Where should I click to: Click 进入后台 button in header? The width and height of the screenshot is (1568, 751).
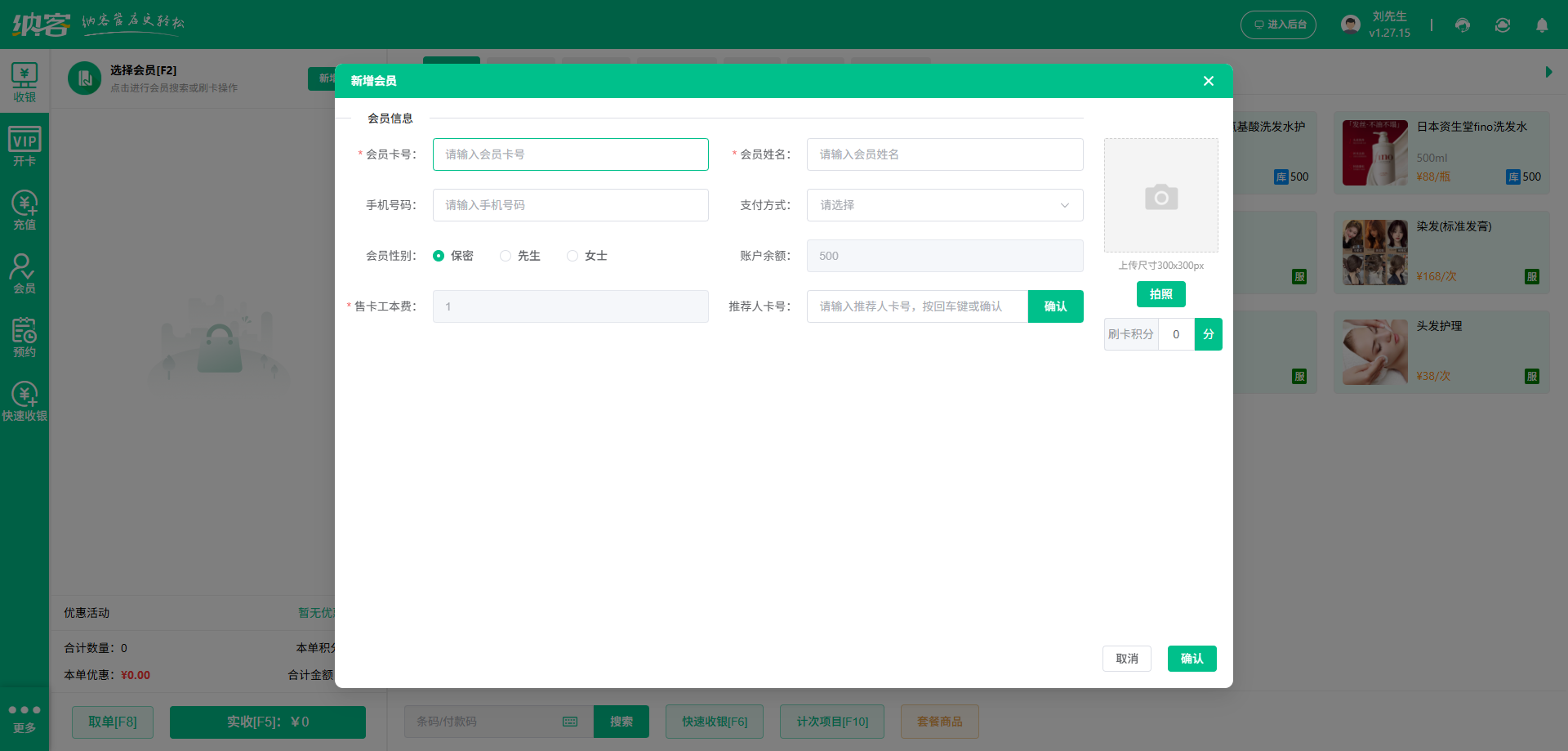1278,25
